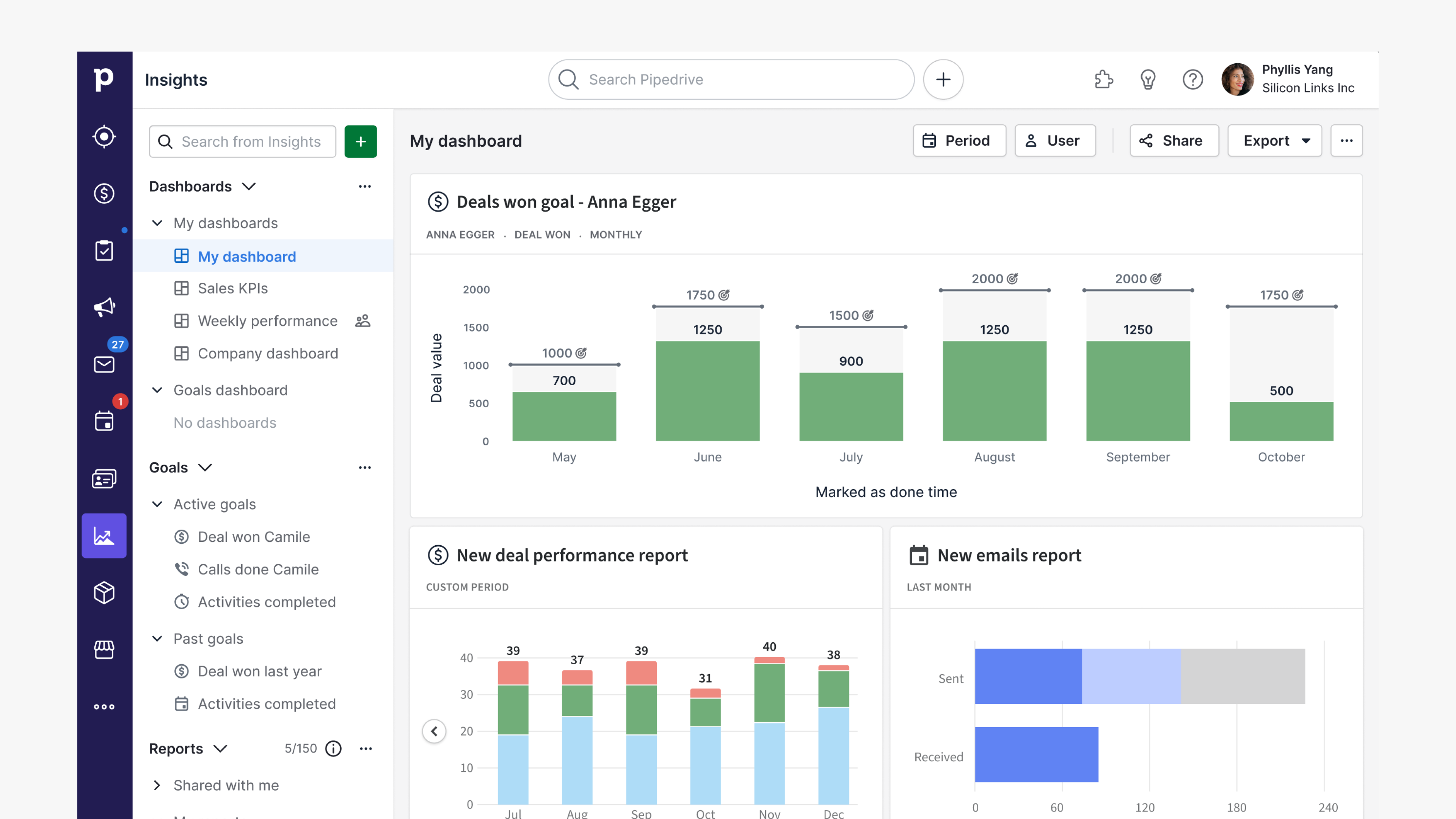Open the Calendar/Schedule icon in sidebar

[104, 421]
